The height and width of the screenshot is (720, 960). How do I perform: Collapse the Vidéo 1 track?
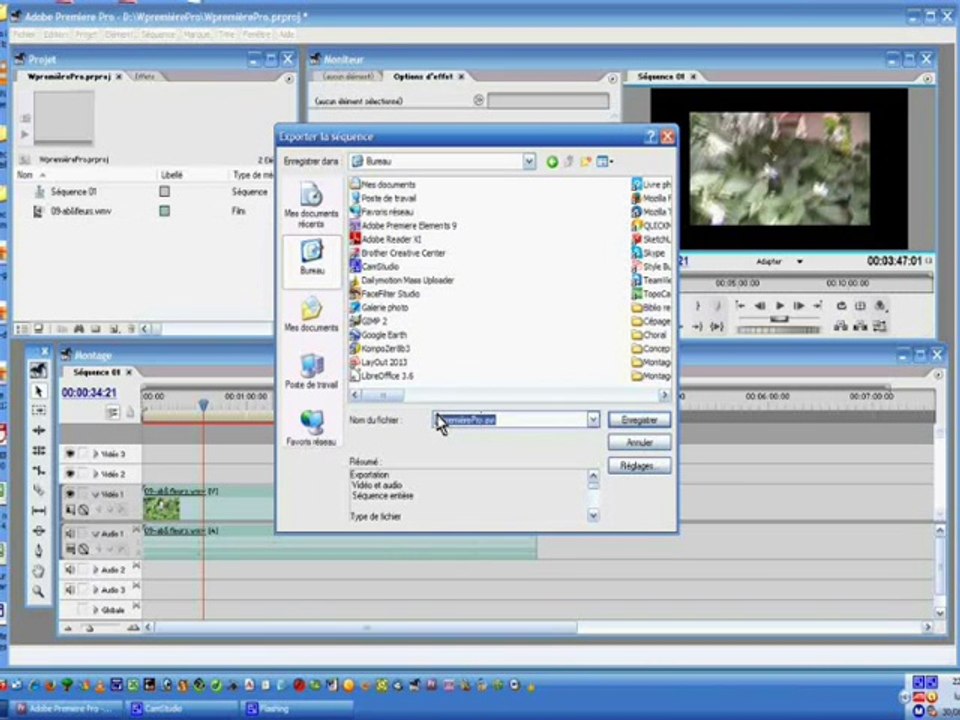[x=96, y=494]
